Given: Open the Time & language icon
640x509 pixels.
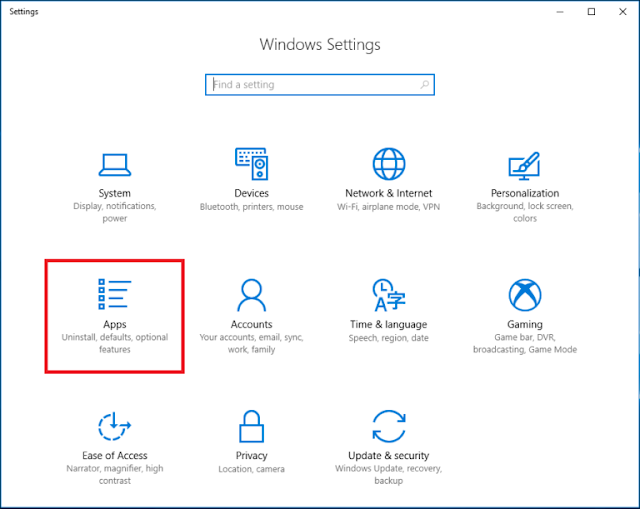Looking at the screenshot, I should (389, 295).
